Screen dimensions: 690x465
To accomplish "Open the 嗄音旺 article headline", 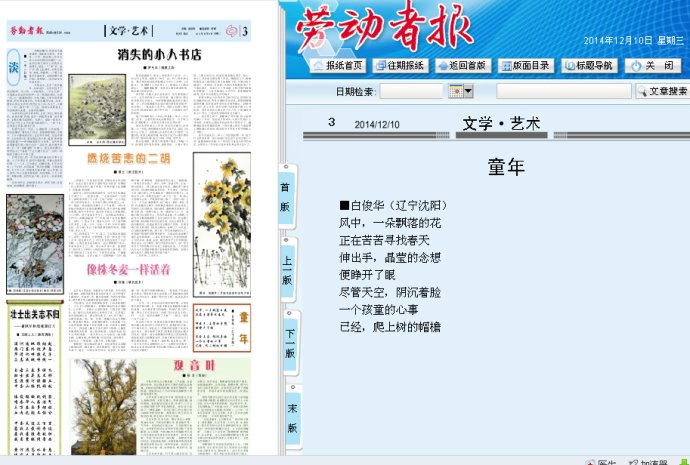I will 194,365.
